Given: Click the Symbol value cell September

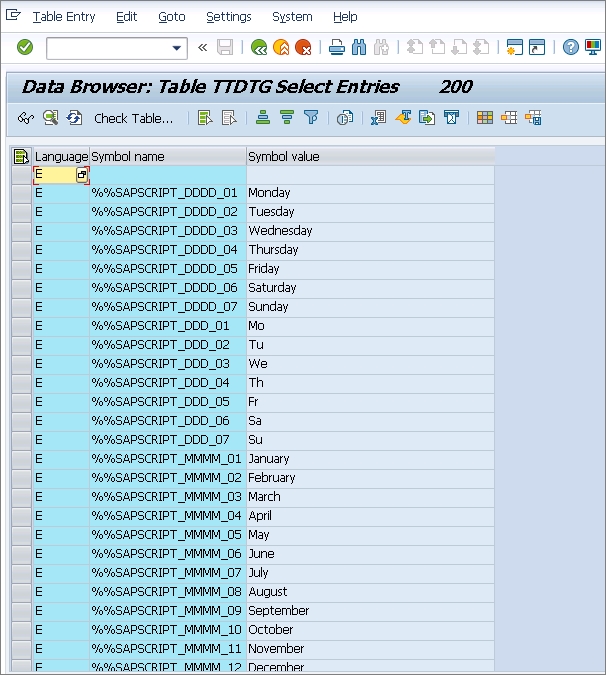Looking at the screenshot, I should (x=371, y=611).
